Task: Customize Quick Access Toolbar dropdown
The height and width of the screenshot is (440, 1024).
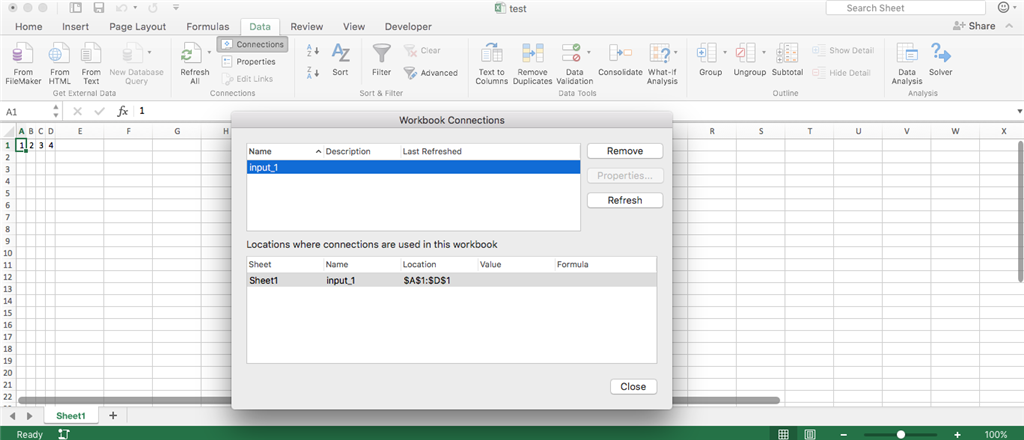Action: pyautogui.click(x=176, y=8)
